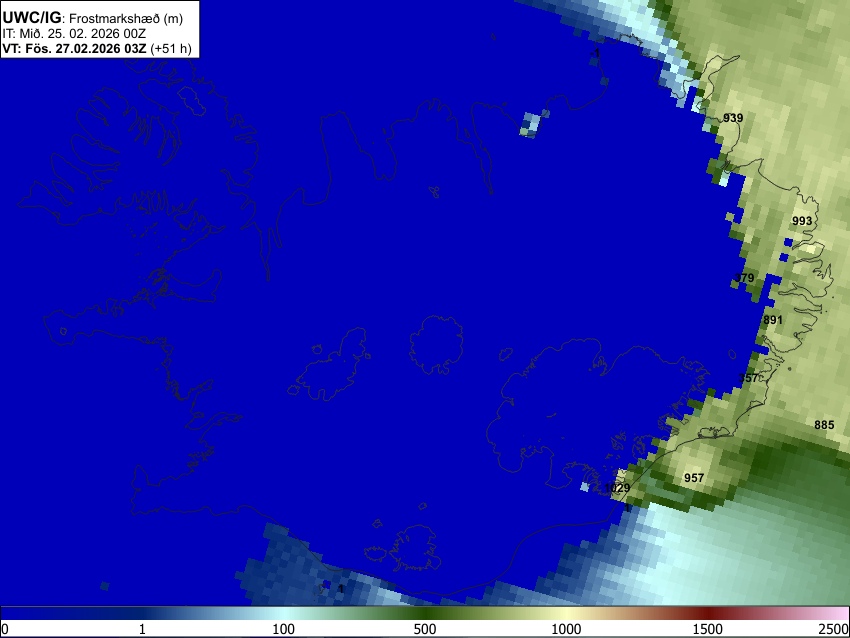Select the map value 1029

617,487
